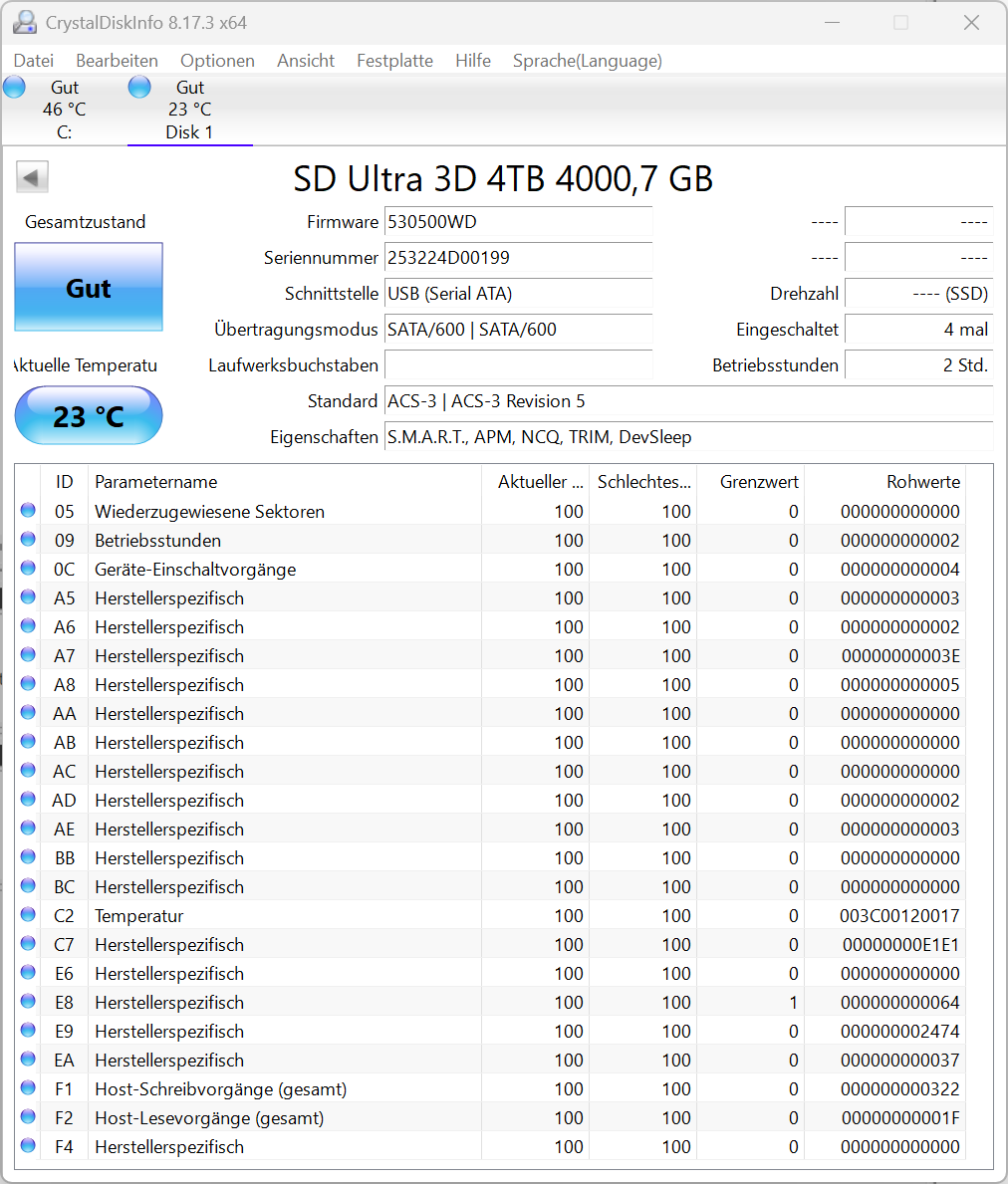
Task: Select the Disk 1 drive tab
Action: pyautogui.click(x=189, y=110)
